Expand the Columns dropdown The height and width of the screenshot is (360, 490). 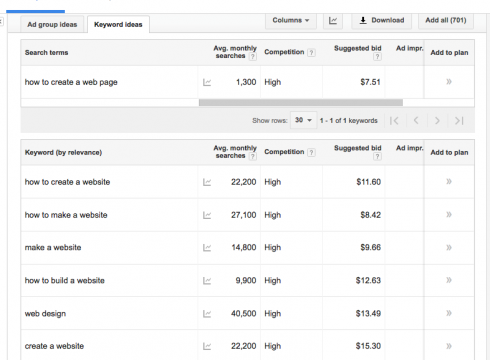(x=291, y=21)
